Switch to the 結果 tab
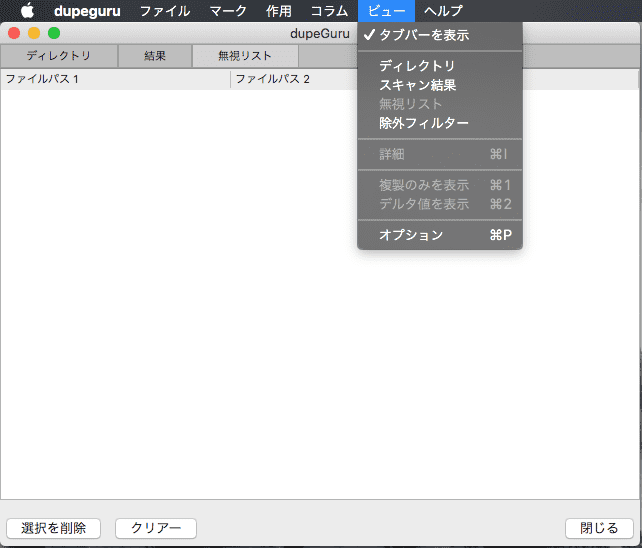 click(155, 56)
